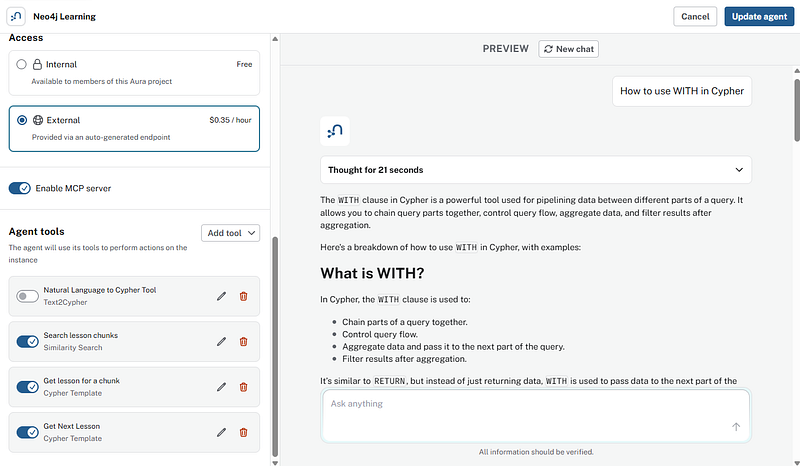
Task: Enable the Natural Language to Cypher Tool toggle
Action: [x=27, y=296]
